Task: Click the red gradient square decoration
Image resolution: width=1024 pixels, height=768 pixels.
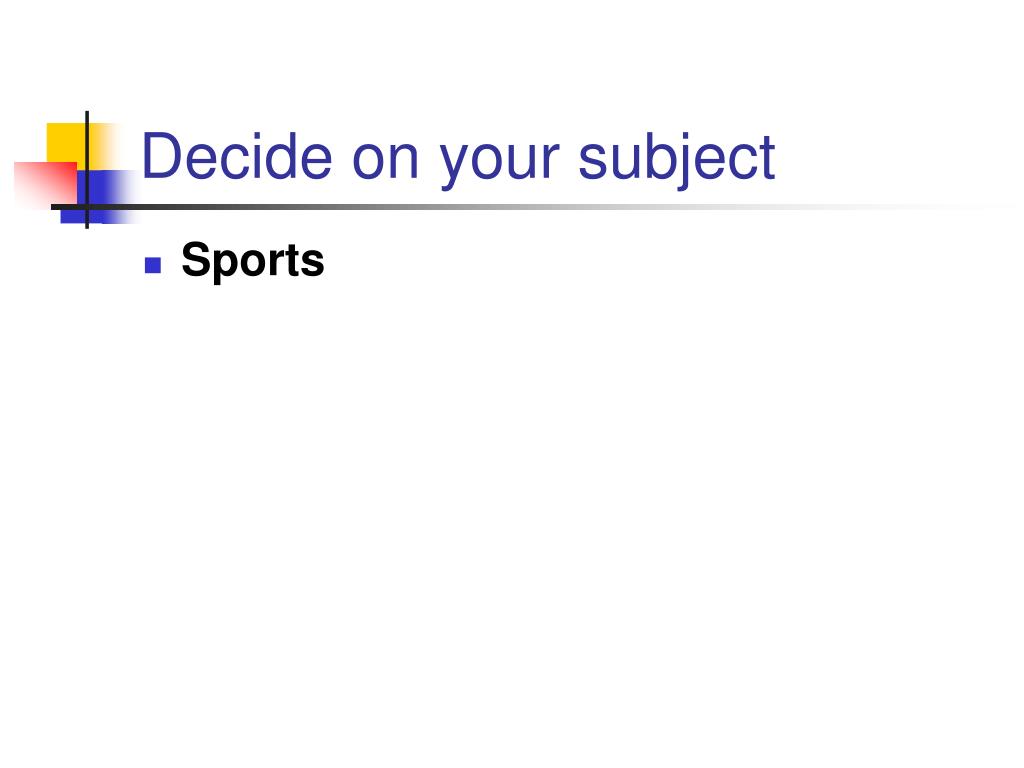Action: [46, 184]
